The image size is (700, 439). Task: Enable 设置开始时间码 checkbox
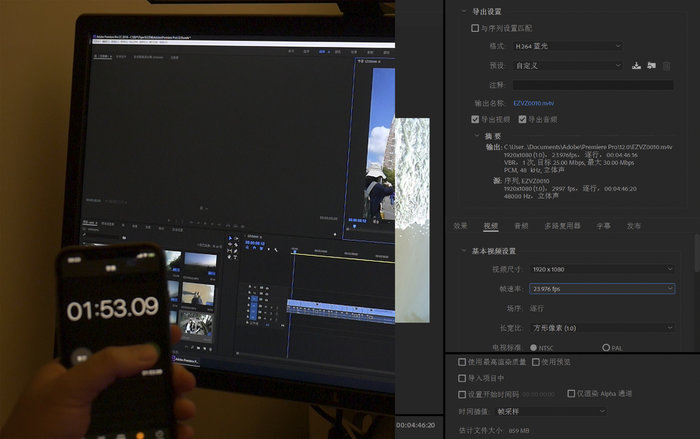pos(462,394)
